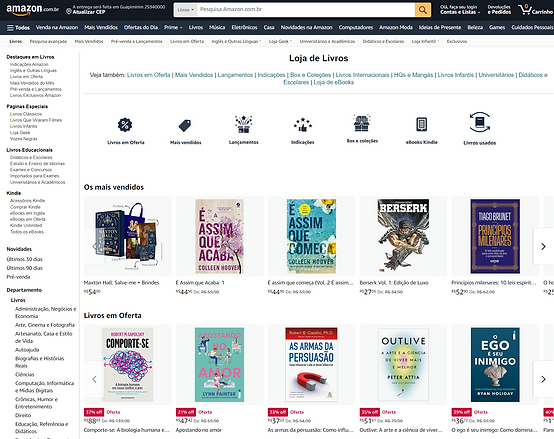
Task: Open the shopping cart Carrinho icon
Action: point(535,10)
